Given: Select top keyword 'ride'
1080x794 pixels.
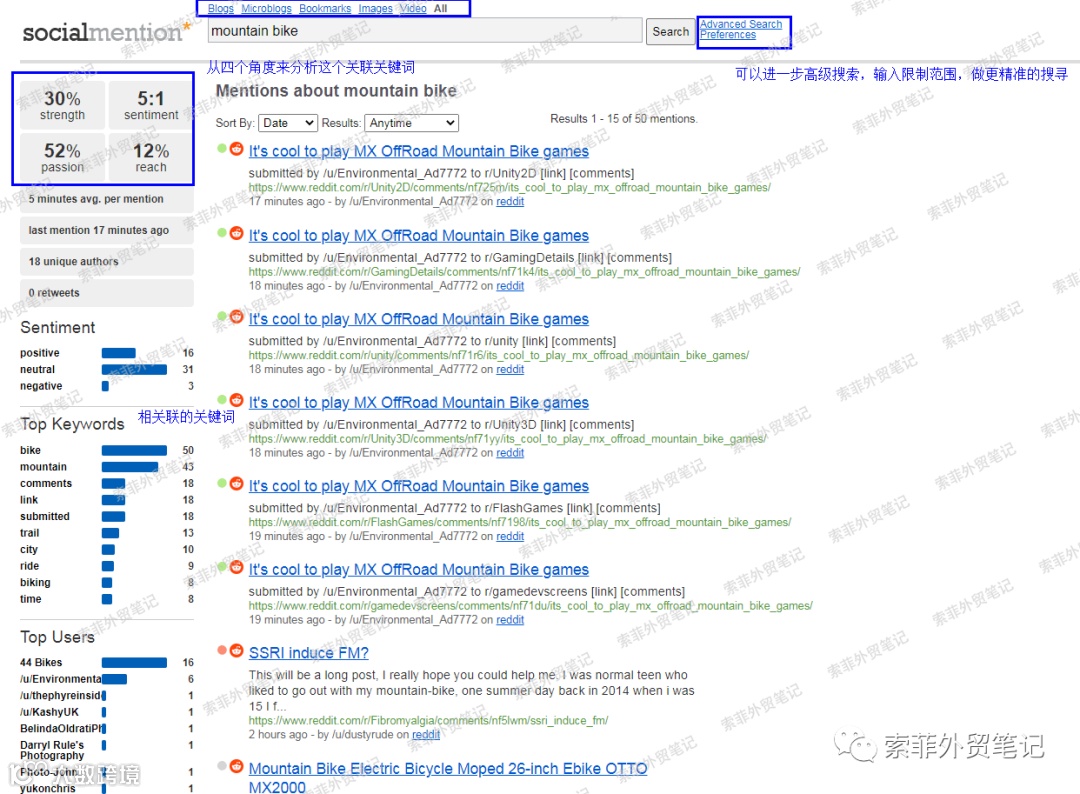Looking at the screenshot, I should (x=30, y=566).
